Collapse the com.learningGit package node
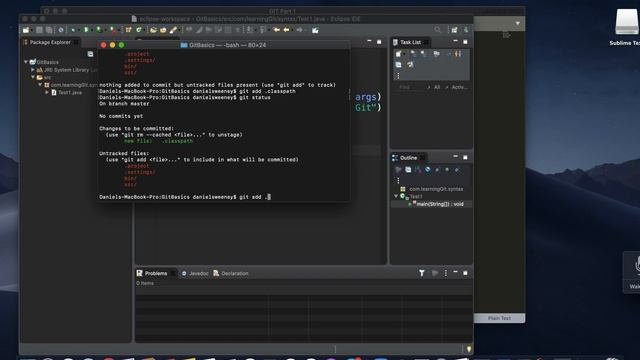640x360 pixels. click(x=40, y=85)
